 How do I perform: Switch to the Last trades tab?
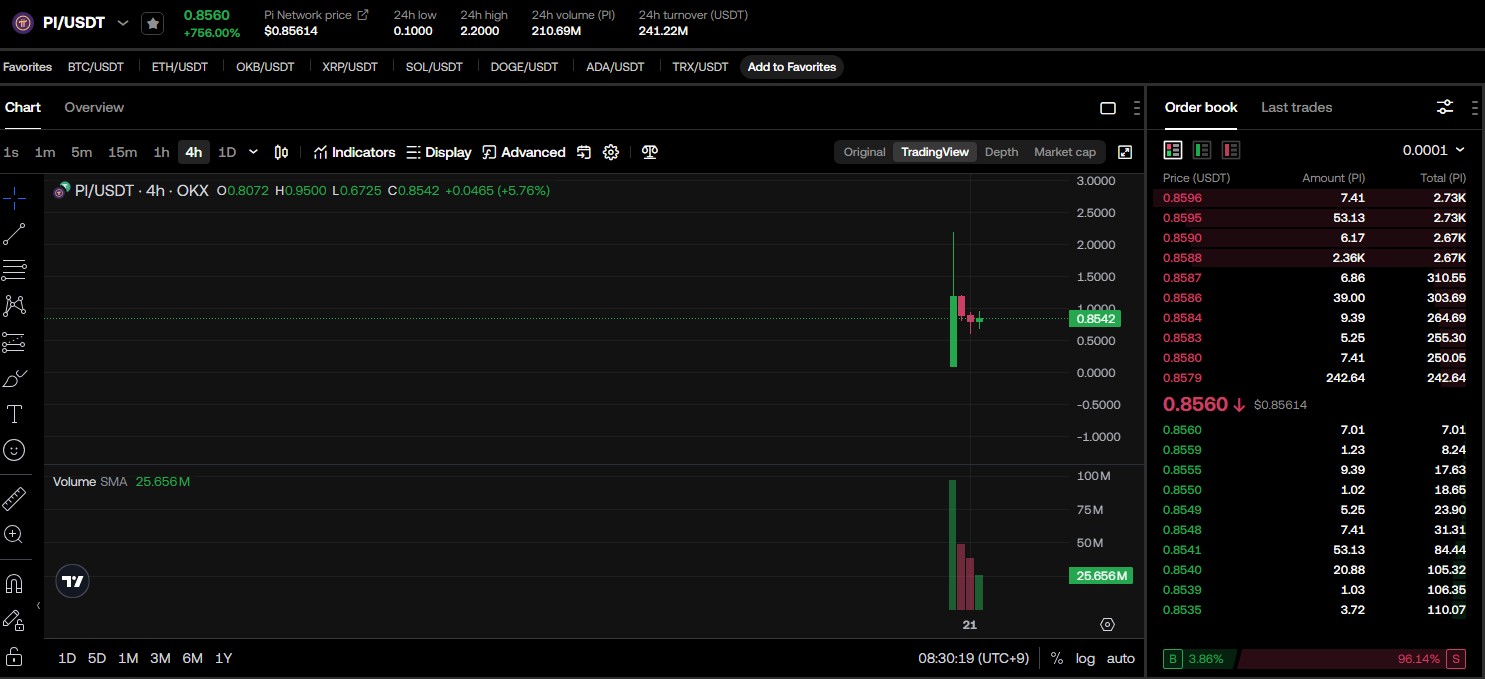click(x=1296, y=107)
